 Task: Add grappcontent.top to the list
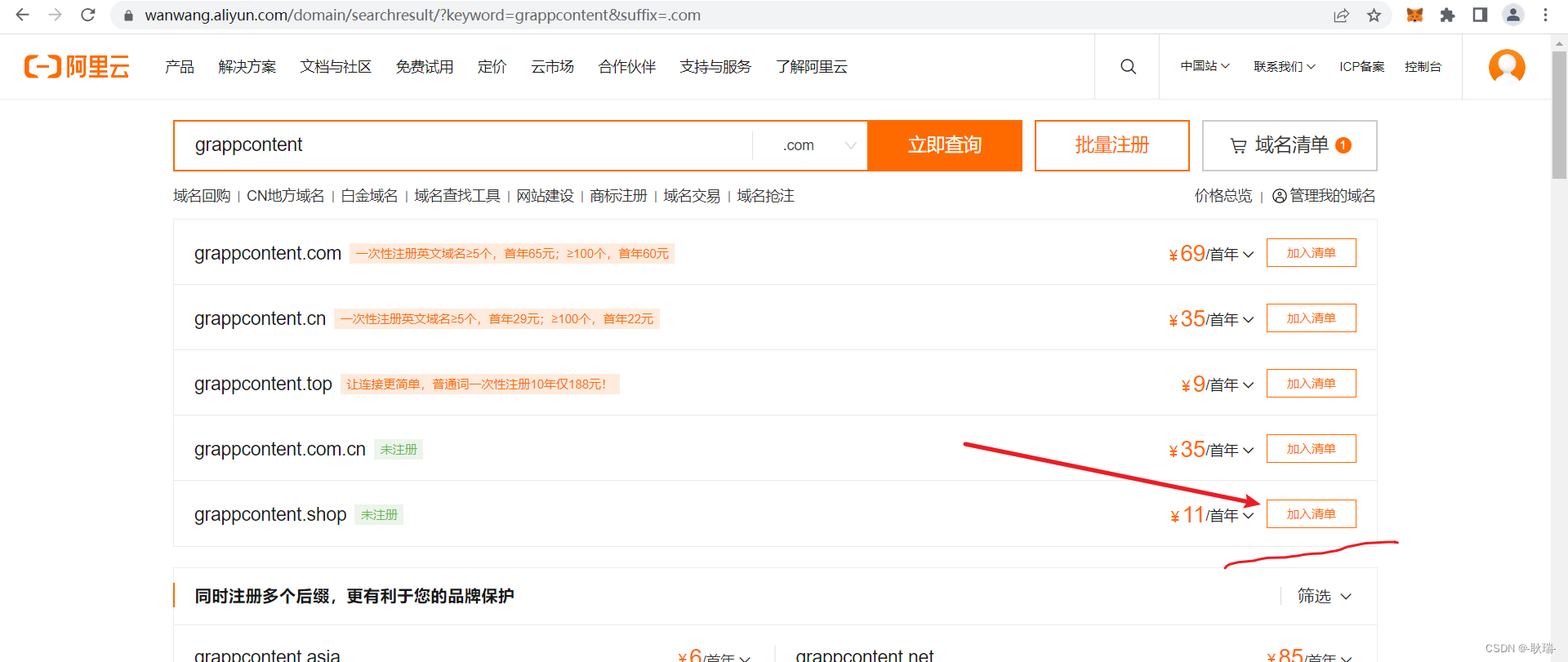(x=1311, y=384)
